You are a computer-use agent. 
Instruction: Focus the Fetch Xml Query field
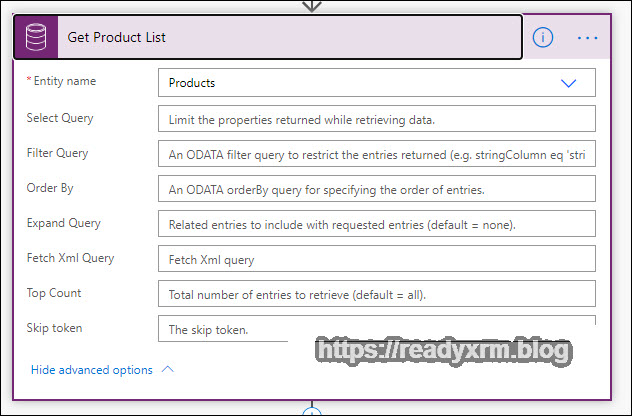tap(376, 259)
